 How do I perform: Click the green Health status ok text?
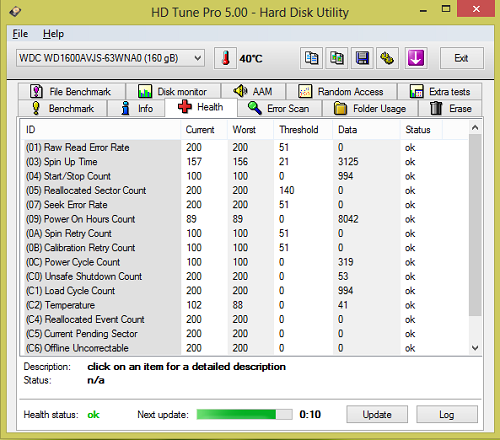click(x=93, y=415)
